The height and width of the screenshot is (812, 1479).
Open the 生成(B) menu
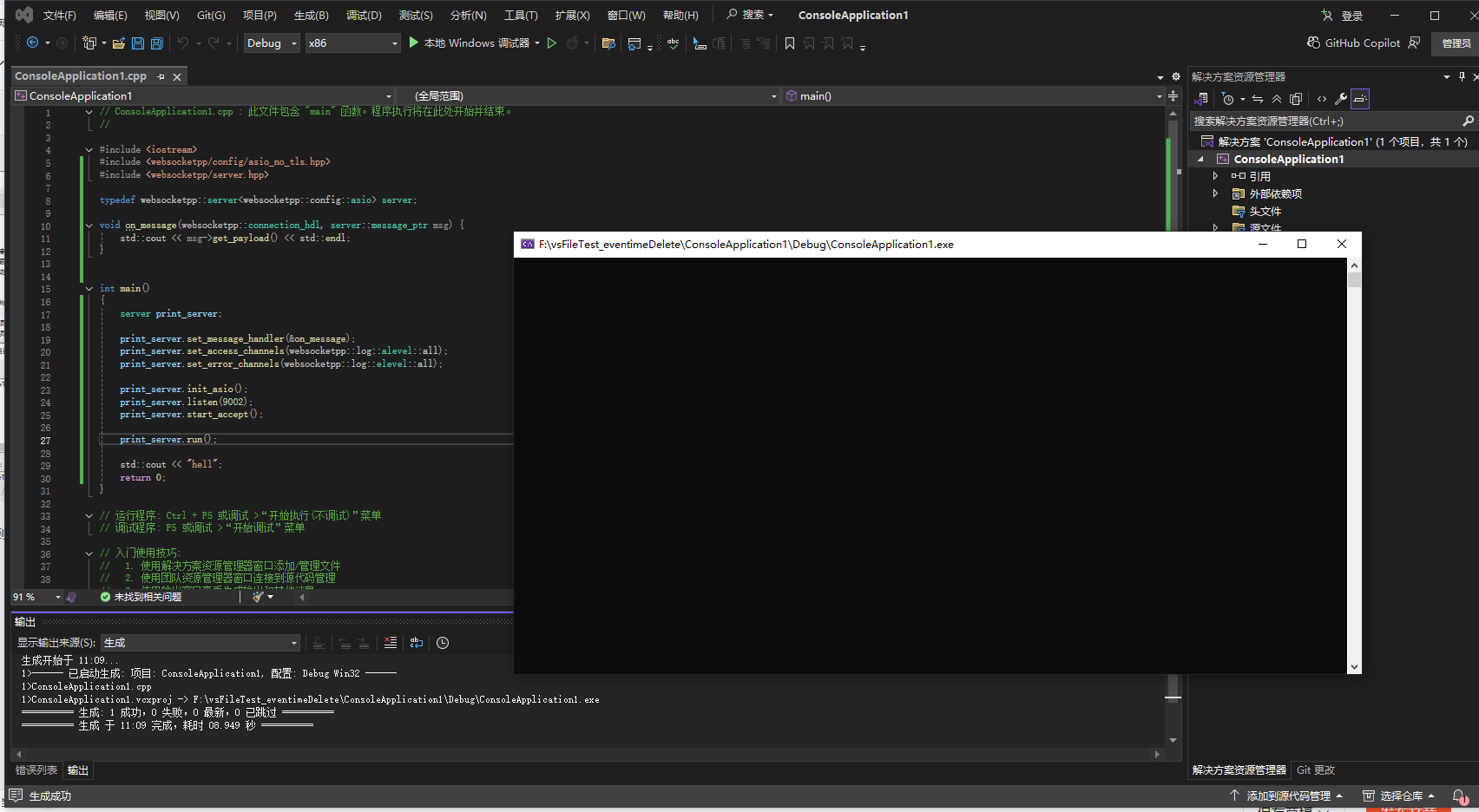311,15
